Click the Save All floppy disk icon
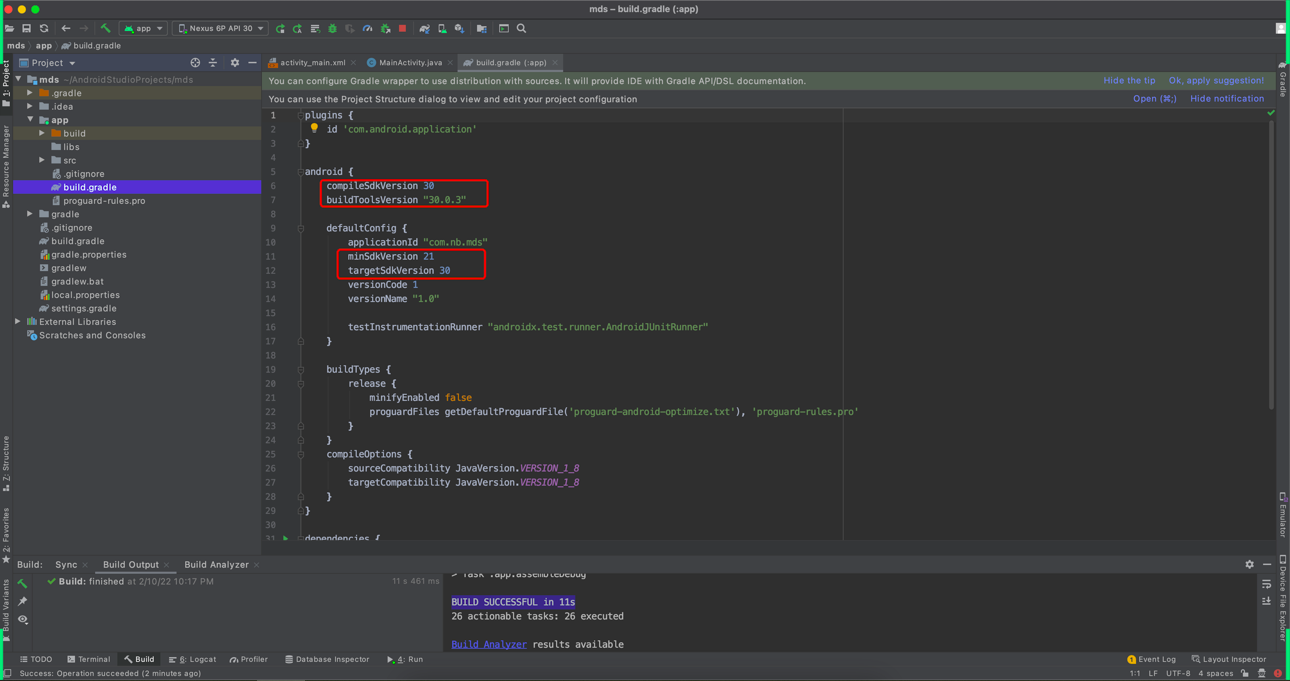The width and height of the screenshot is (1290, 681). tap(27, 29)
